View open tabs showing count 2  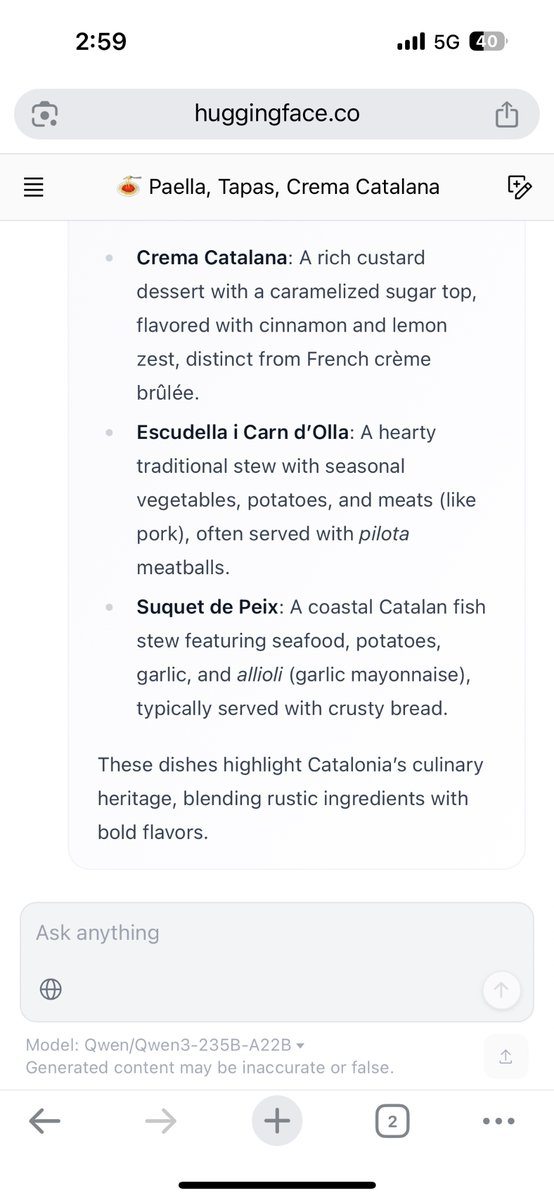(x=392, y=1122)
